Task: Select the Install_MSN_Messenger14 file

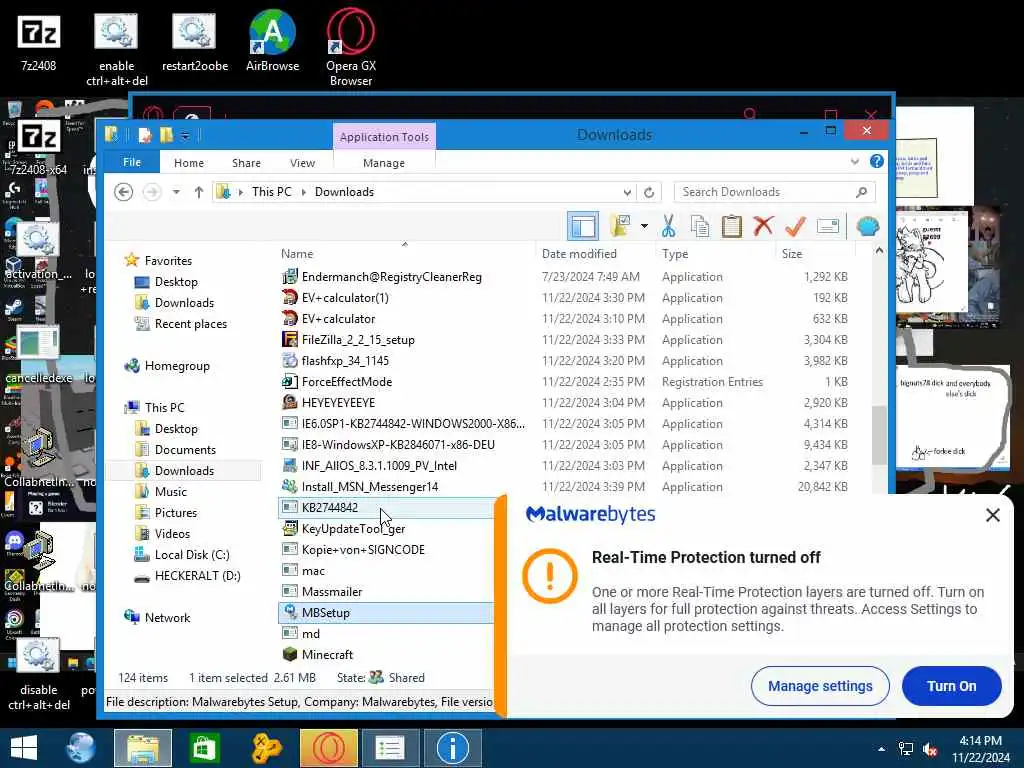Action: tap(370, 487)
